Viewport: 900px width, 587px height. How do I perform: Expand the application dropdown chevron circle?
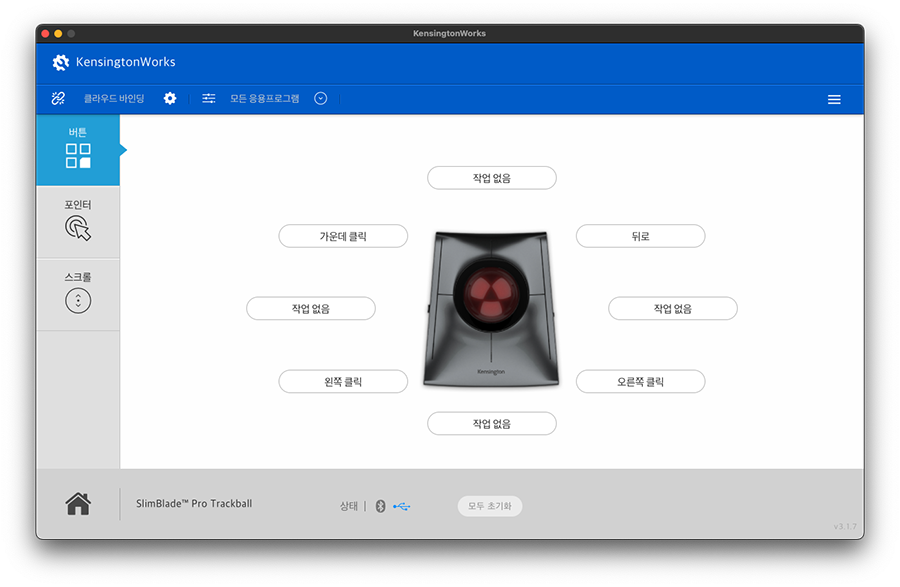point(321,99)
